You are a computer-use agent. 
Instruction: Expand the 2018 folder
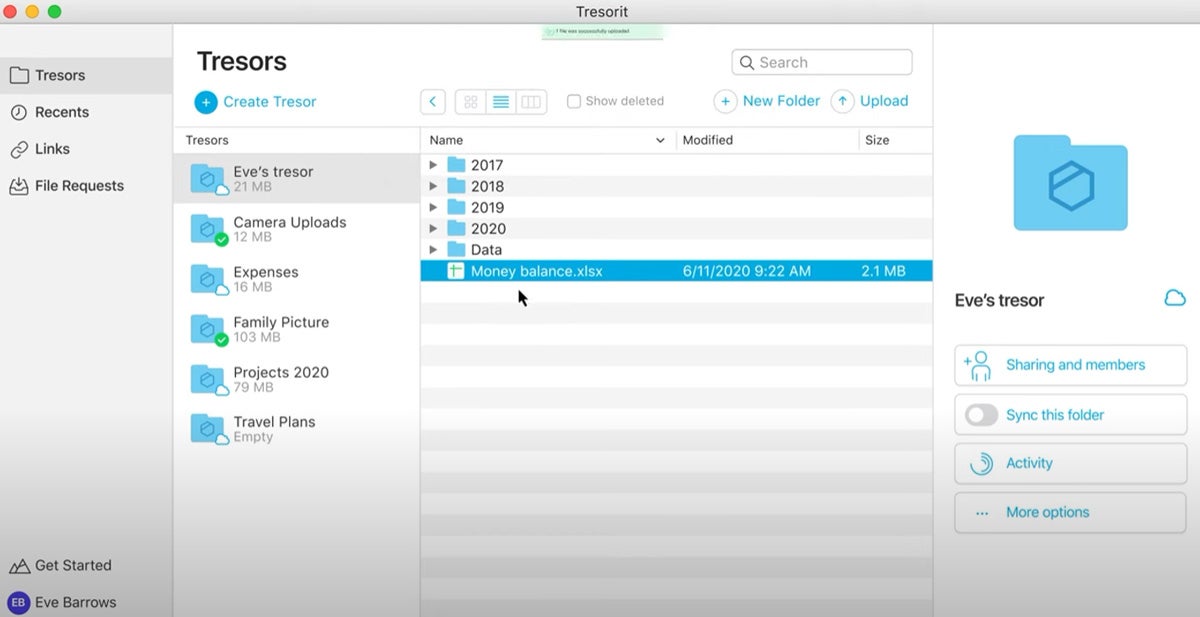tap(433, 186)
